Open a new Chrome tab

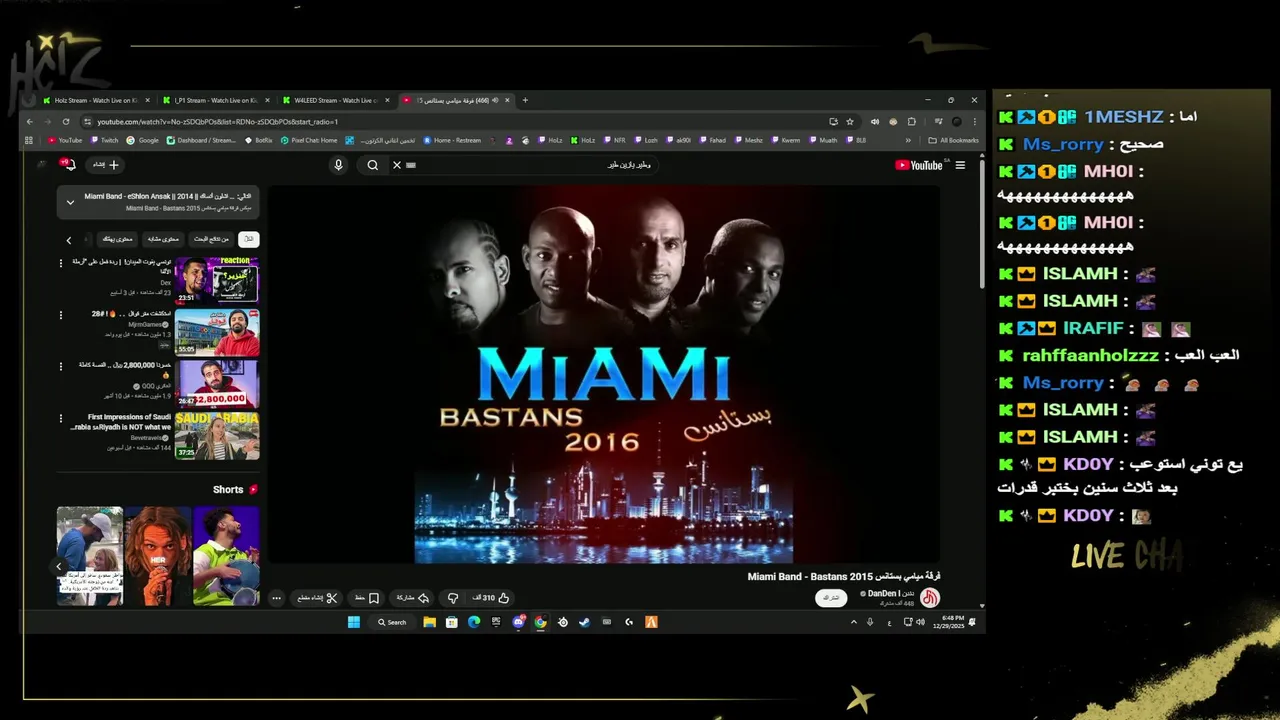coord(525,100)
